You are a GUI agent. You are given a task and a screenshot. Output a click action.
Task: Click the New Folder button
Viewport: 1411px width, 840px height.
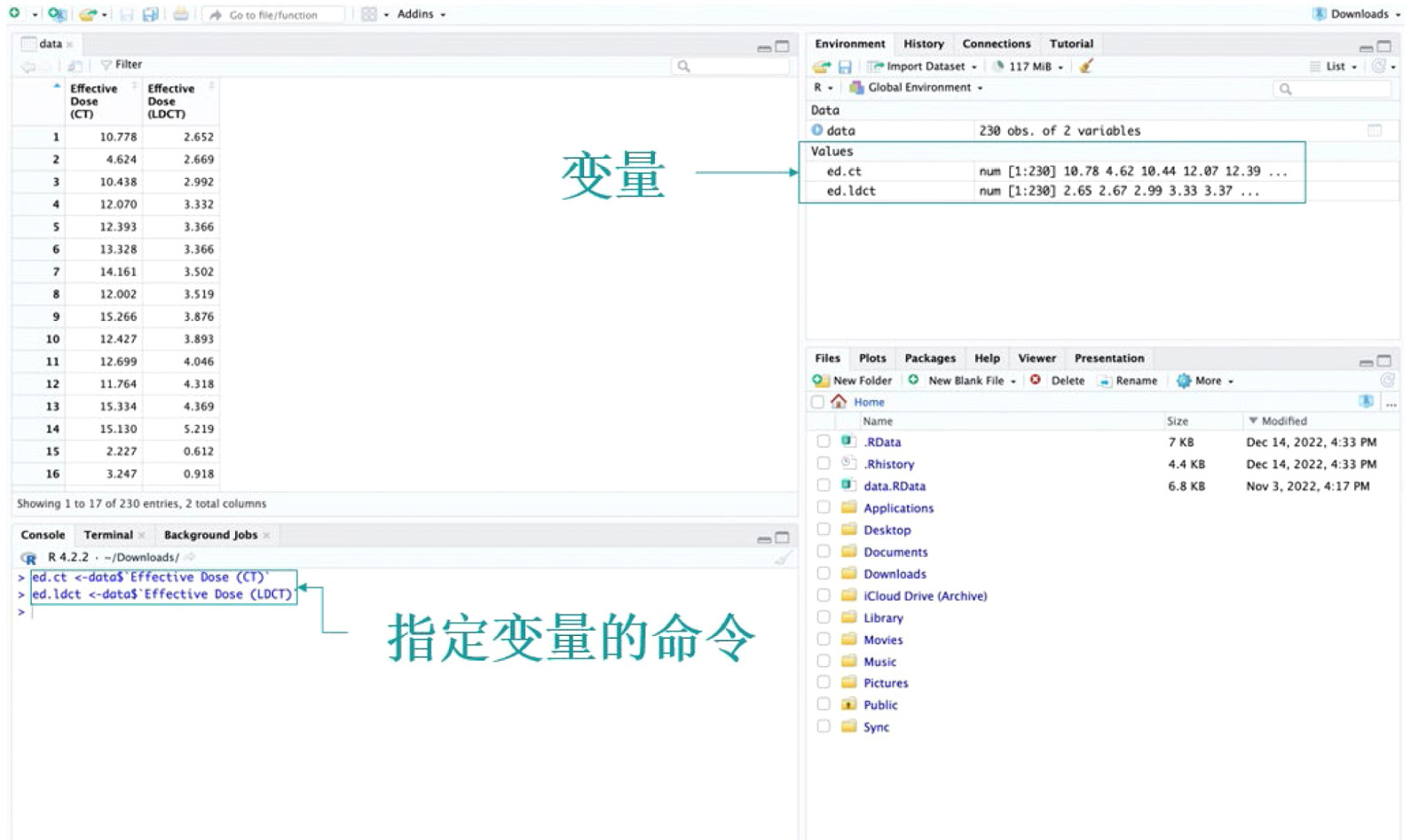853,381
